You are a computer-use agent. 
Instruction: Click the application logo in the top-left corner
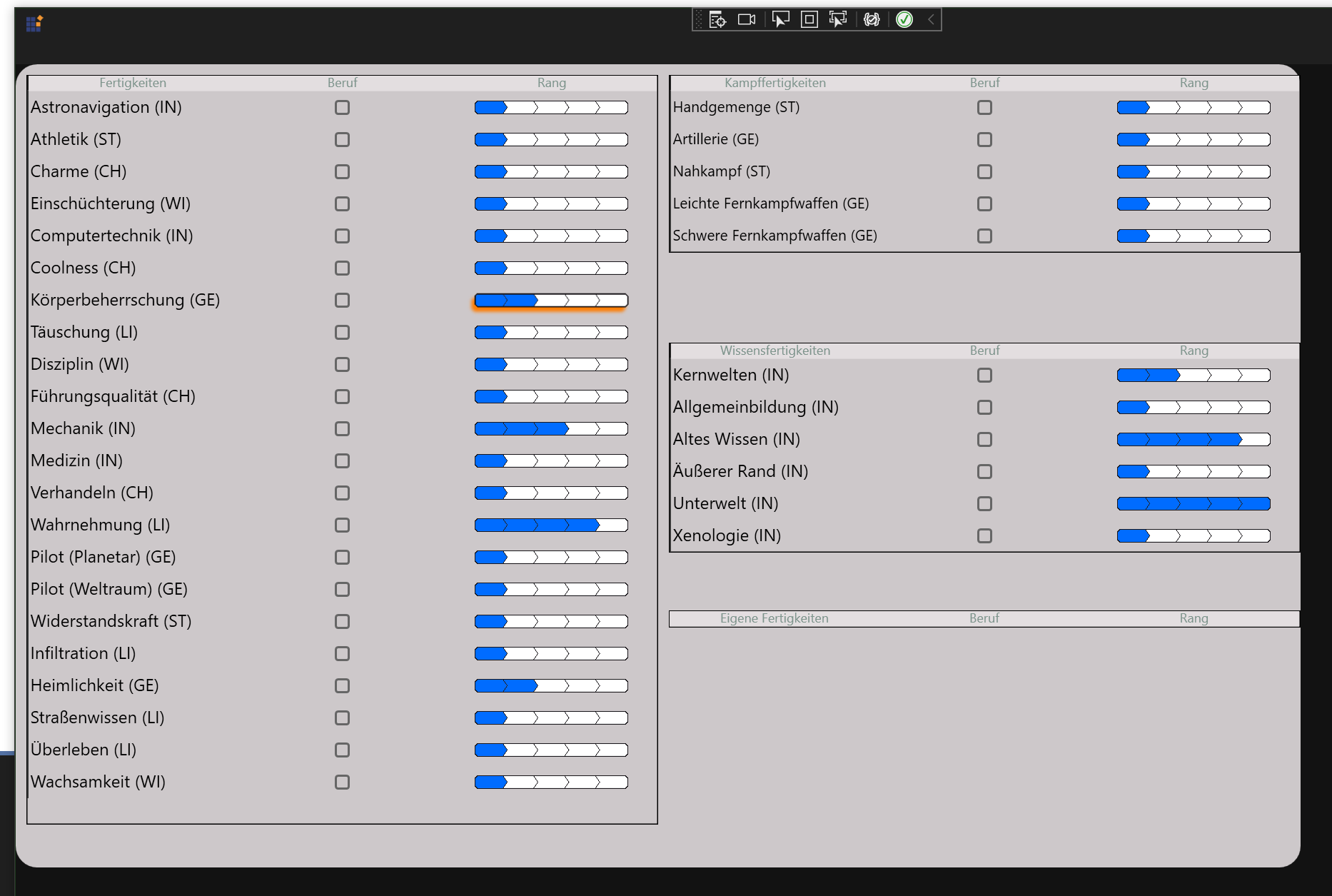34,24
